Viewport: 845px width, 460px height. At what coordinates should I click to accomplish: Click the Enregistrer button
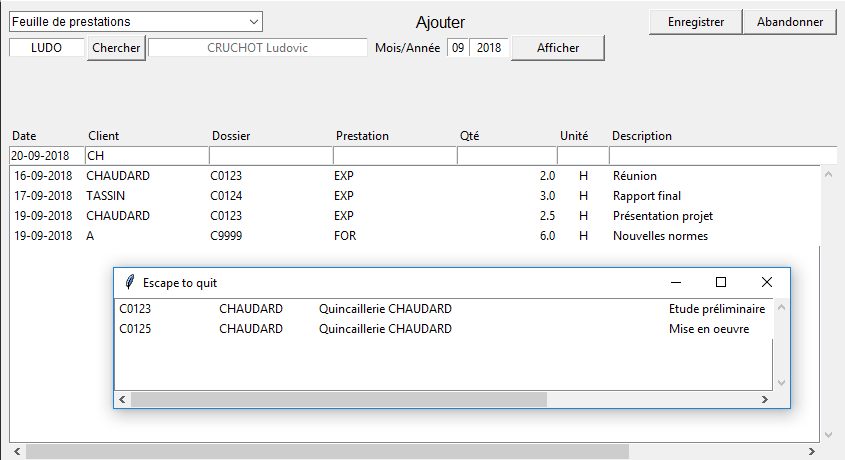(695, 22)
